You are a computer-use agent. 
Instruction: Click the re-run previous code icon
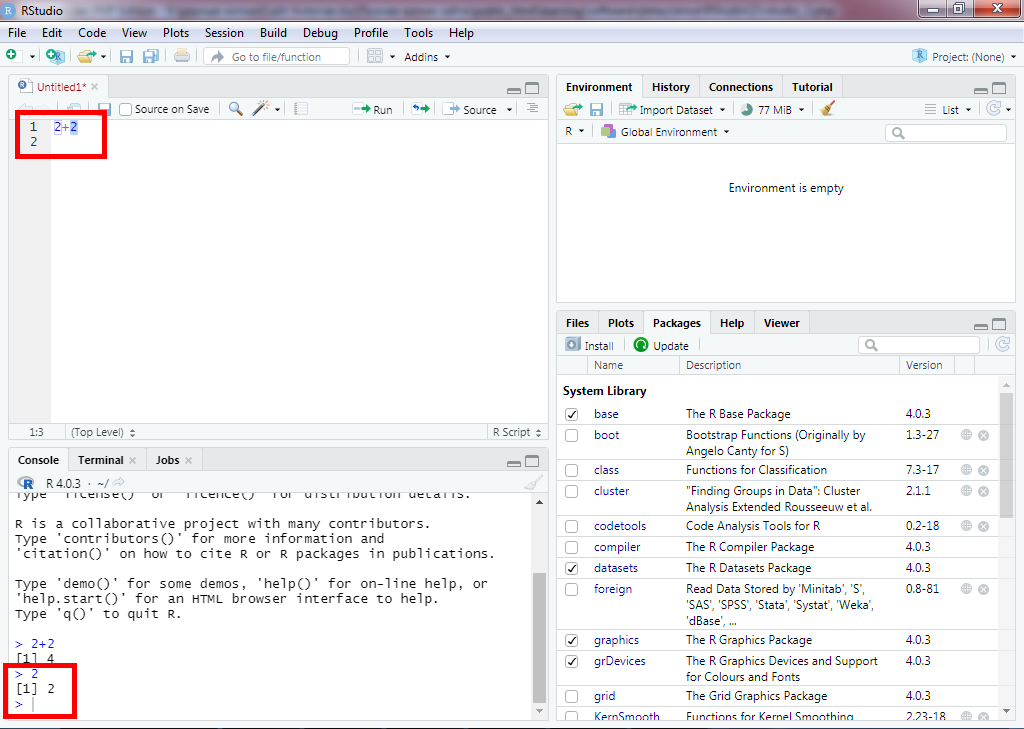[x=420, y=109]
